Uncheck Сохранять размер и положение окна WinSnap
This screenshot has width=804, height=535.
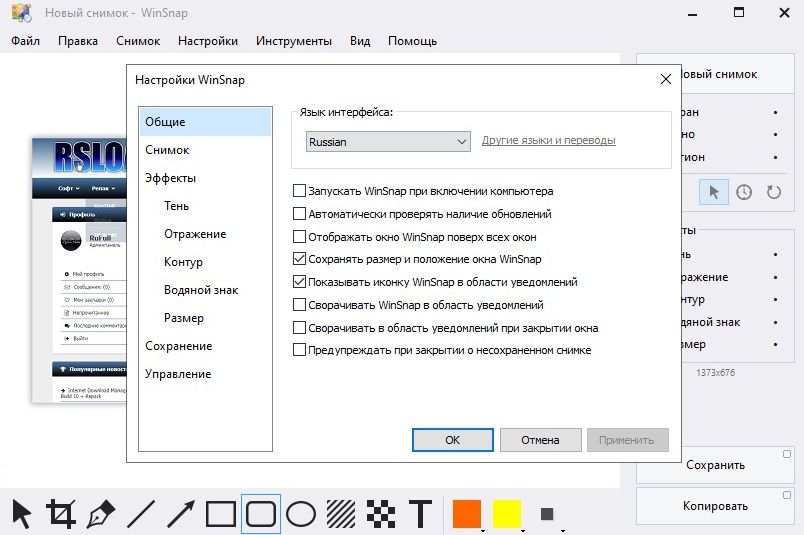tap(299, 259)
